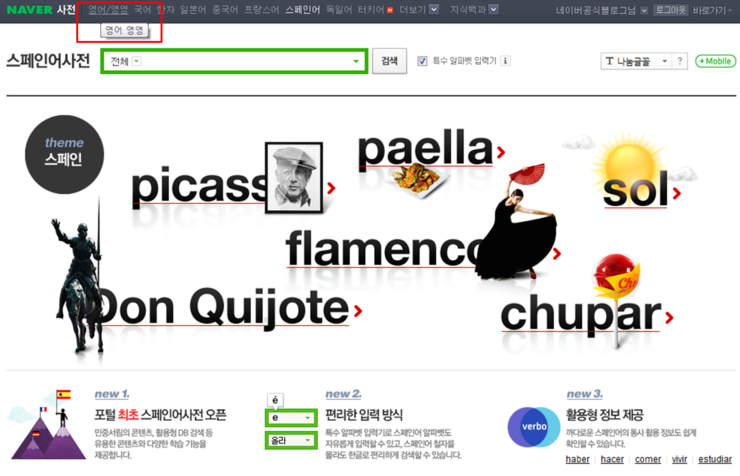Open the estudiar verb link
The width and height of the screenshot is (740, 476).
pos(715,459)
